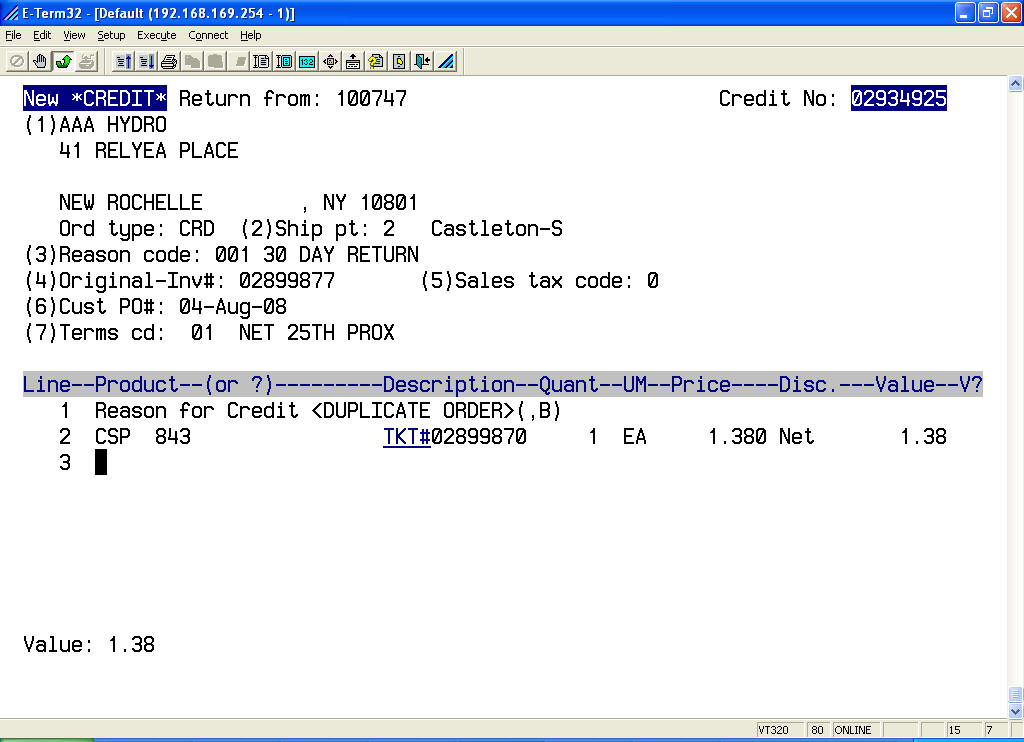Open the Execute menu

pyautogui.click(x=156, y=35)
